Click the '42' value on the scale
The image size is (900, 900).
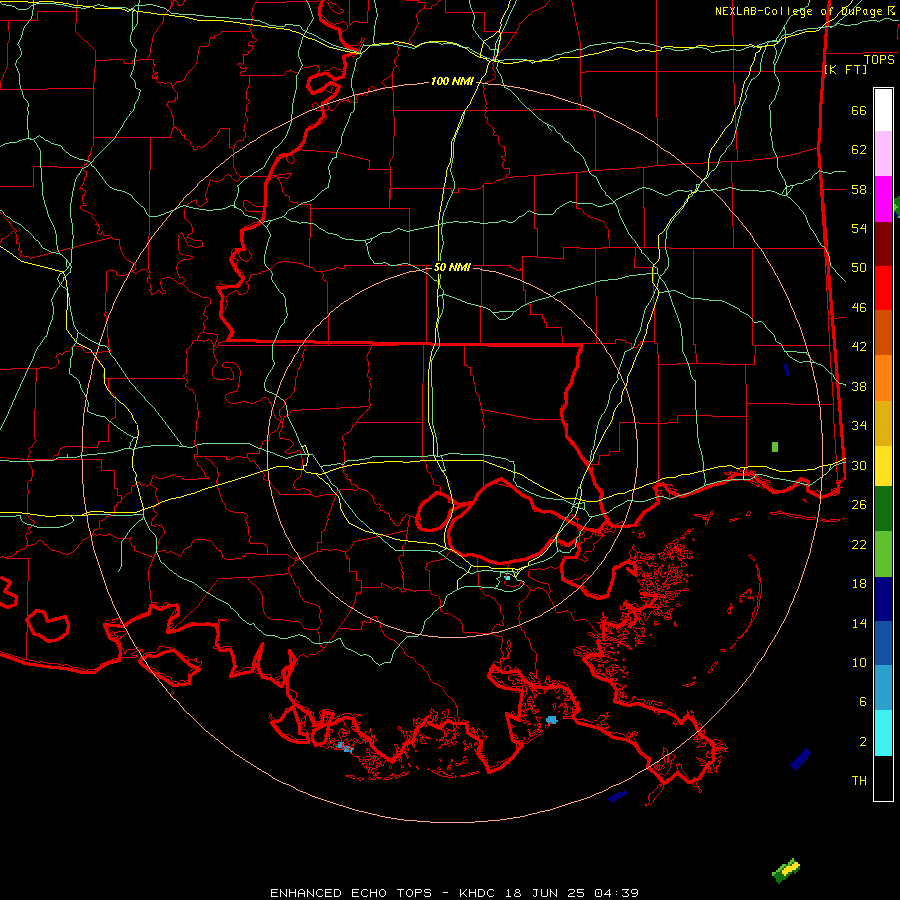tap(859, 347)
